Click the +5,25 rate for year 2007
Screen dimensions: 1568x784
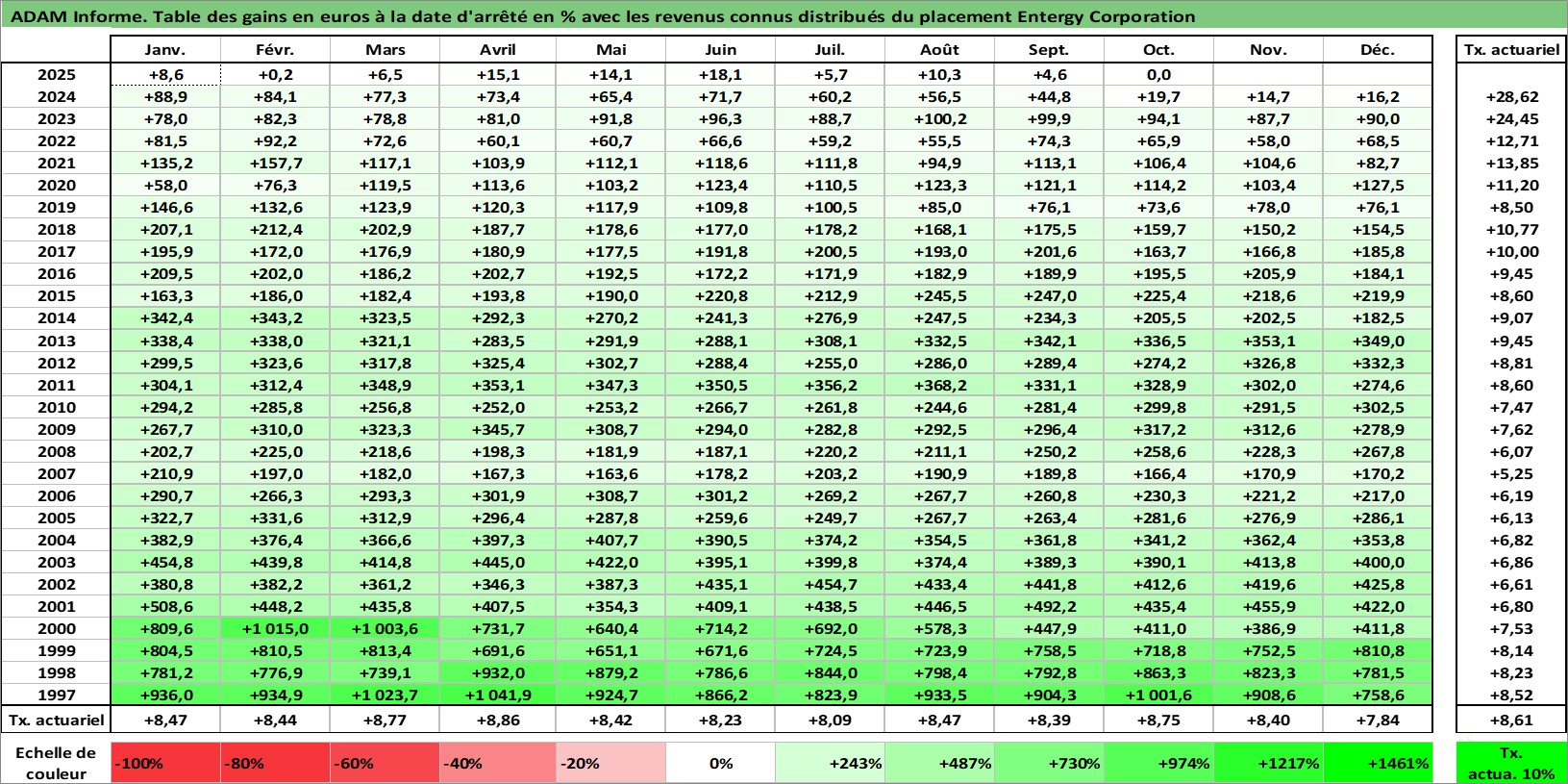pos(1511,473)
